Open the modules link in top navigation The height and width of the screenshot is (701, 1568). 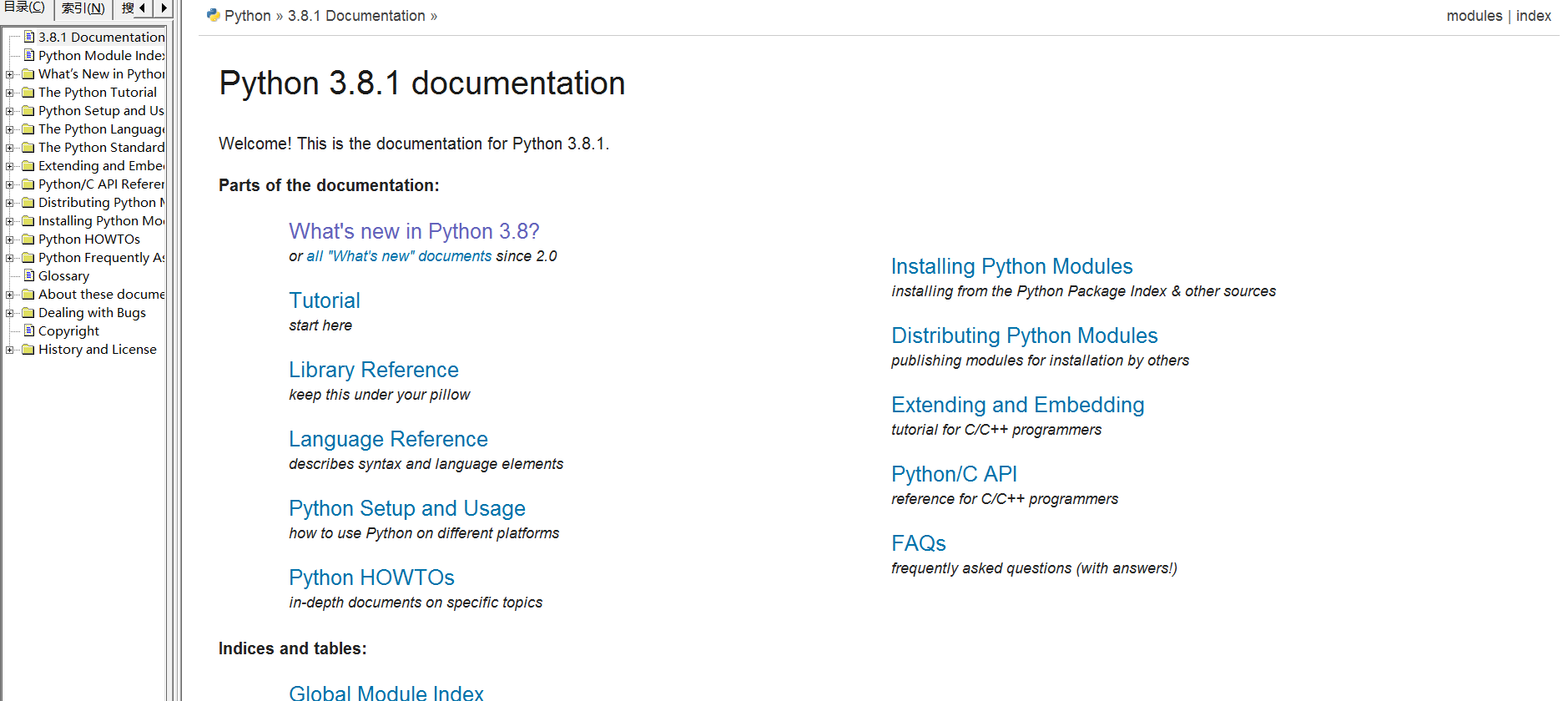1474,16
